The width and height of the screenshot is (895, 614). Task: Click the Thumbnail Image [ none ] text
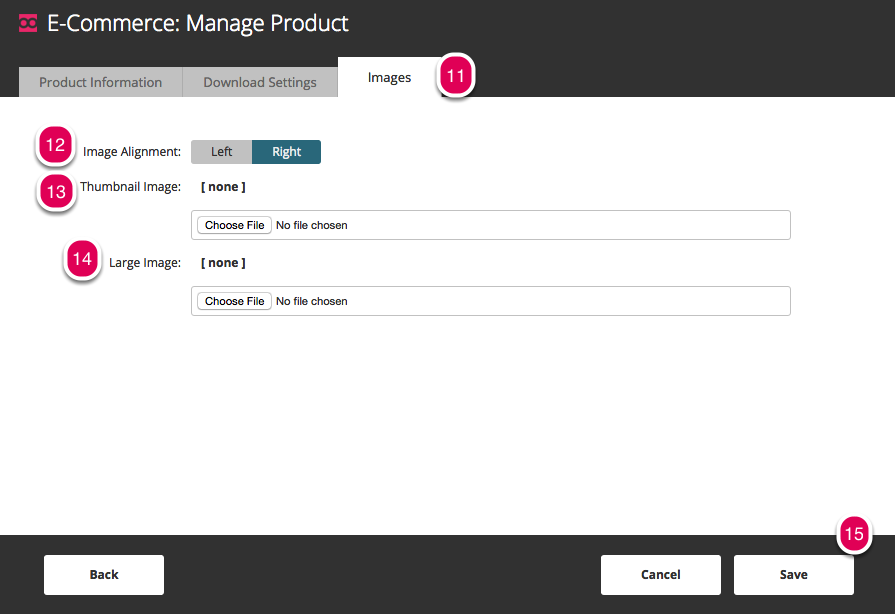(x=223, y=187)
